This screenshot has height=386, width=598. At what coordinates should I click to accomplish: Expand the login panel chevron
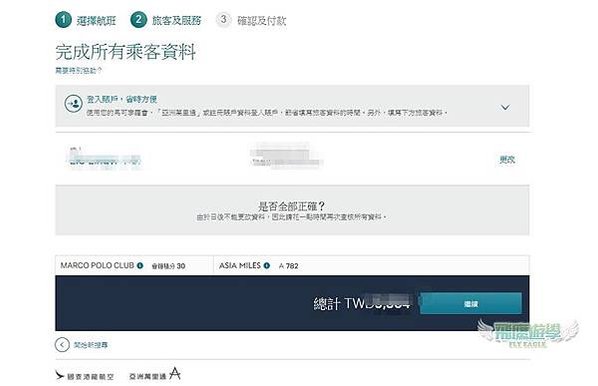(505, 108)
